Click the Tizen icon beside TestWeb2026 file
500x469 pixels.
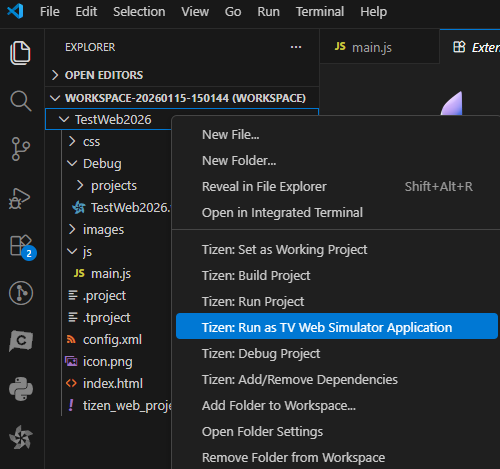click(x=79, y=207)
